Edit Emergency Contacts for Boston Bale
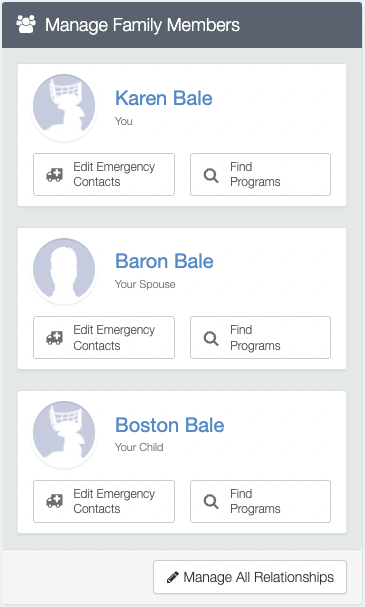The height and width of the screenshot is (607, 365). tap(104, 501)
